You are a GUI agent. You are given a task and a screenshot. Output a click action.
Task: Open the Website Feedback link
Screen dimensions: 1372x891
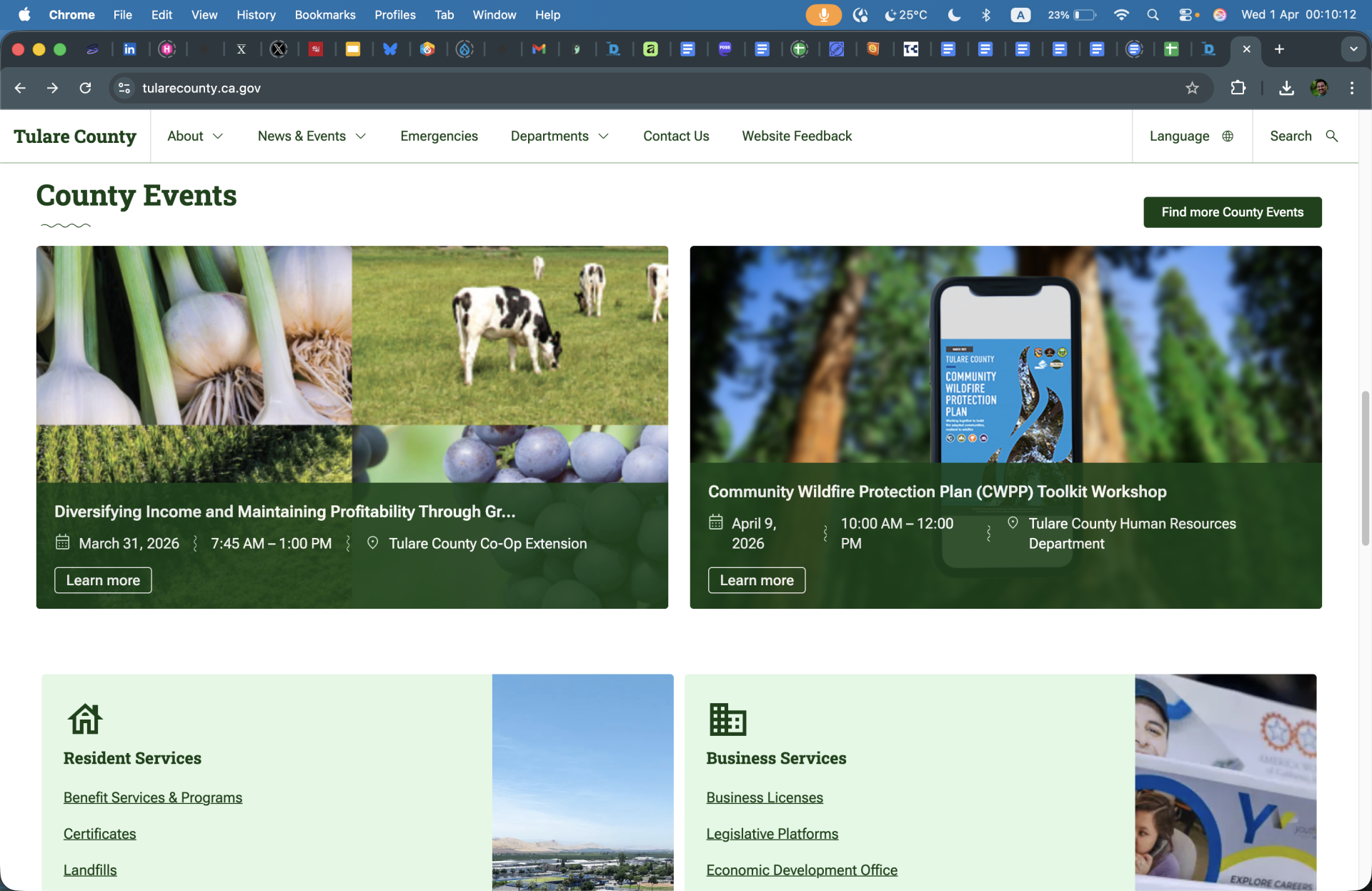(797, 136)
